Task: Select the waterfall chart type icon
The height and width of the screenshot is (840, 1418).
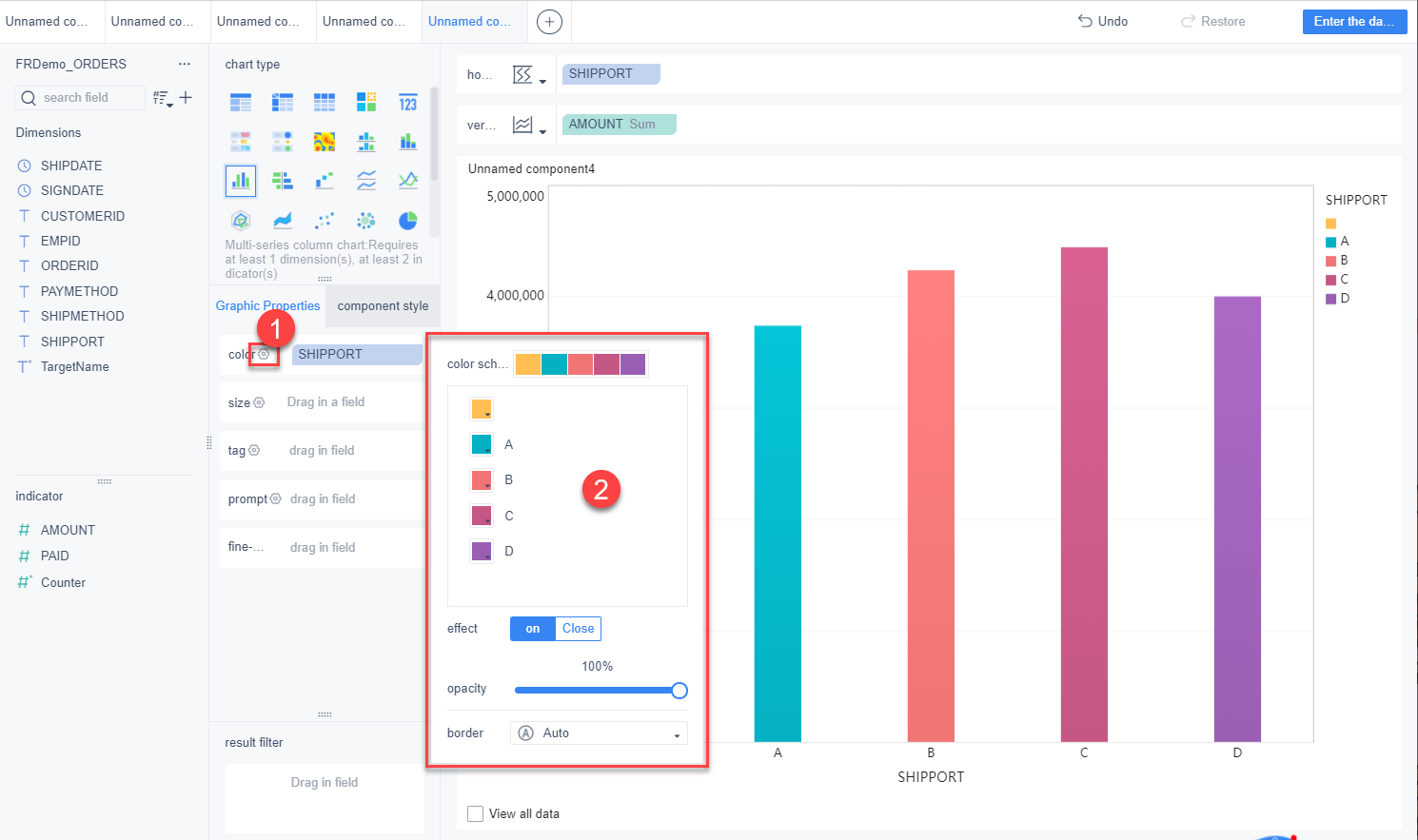Action: (325, 181)
